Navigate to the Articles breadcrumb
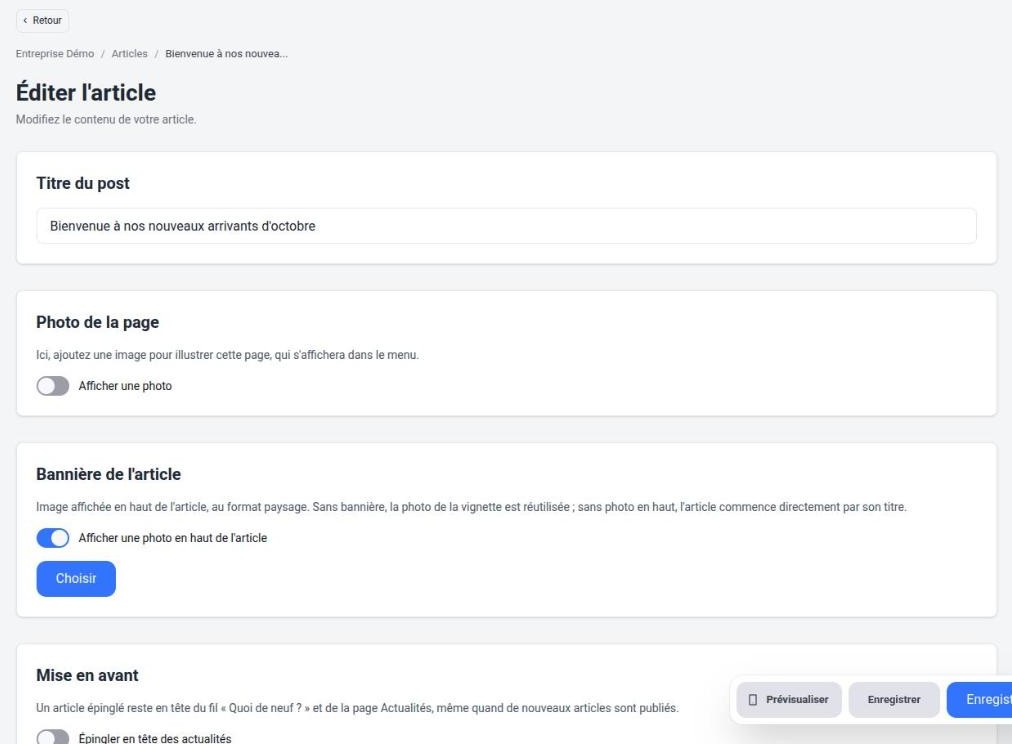 129,54
